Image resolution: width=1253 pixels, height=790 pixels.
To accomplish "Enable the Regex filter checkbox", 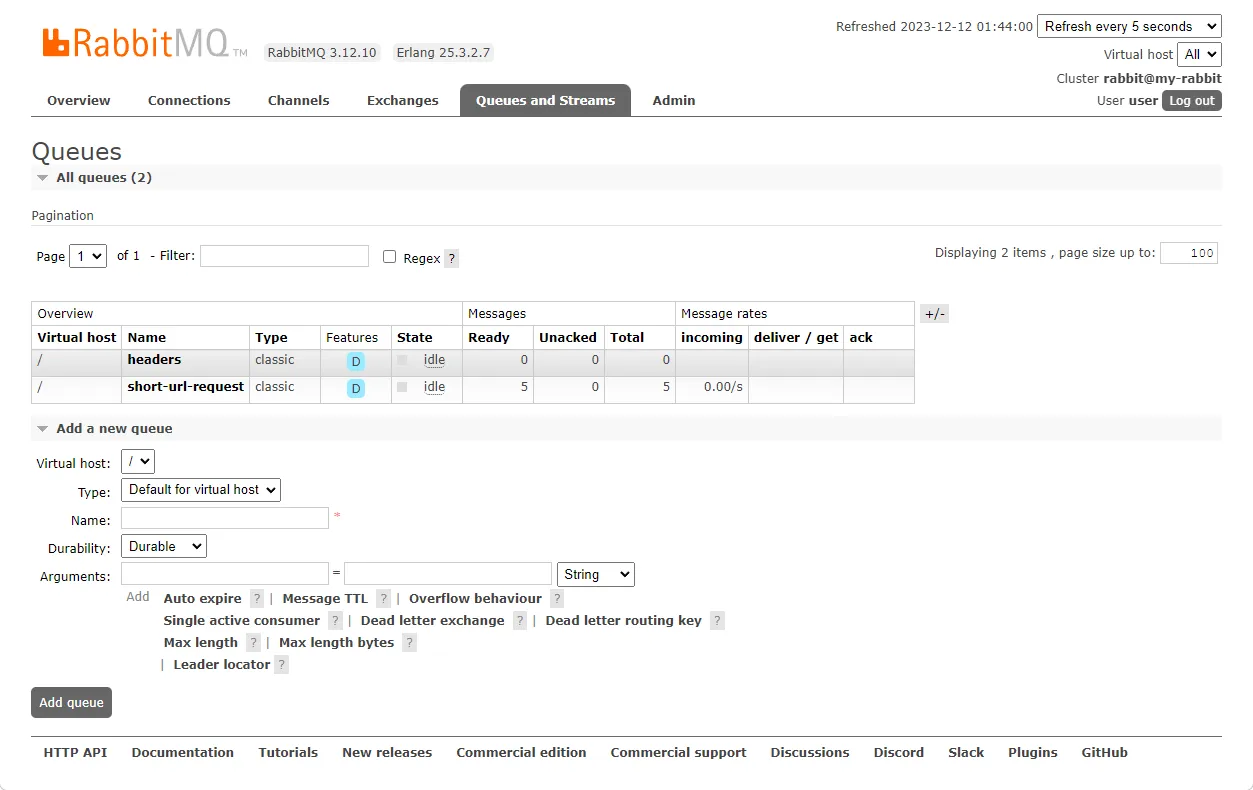I will 389,257.
